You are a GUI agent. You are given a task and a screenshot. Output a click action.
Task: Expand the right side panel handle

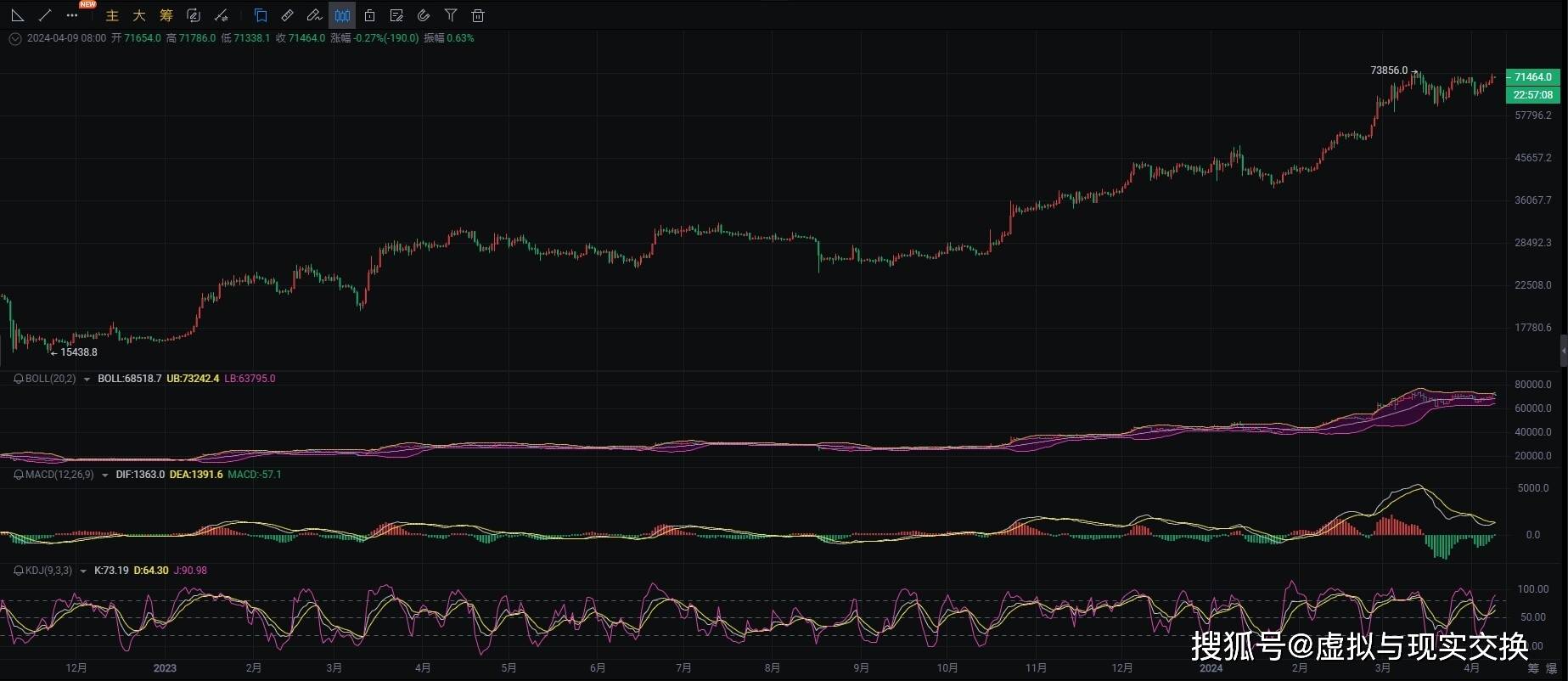tap(1564, 351)
